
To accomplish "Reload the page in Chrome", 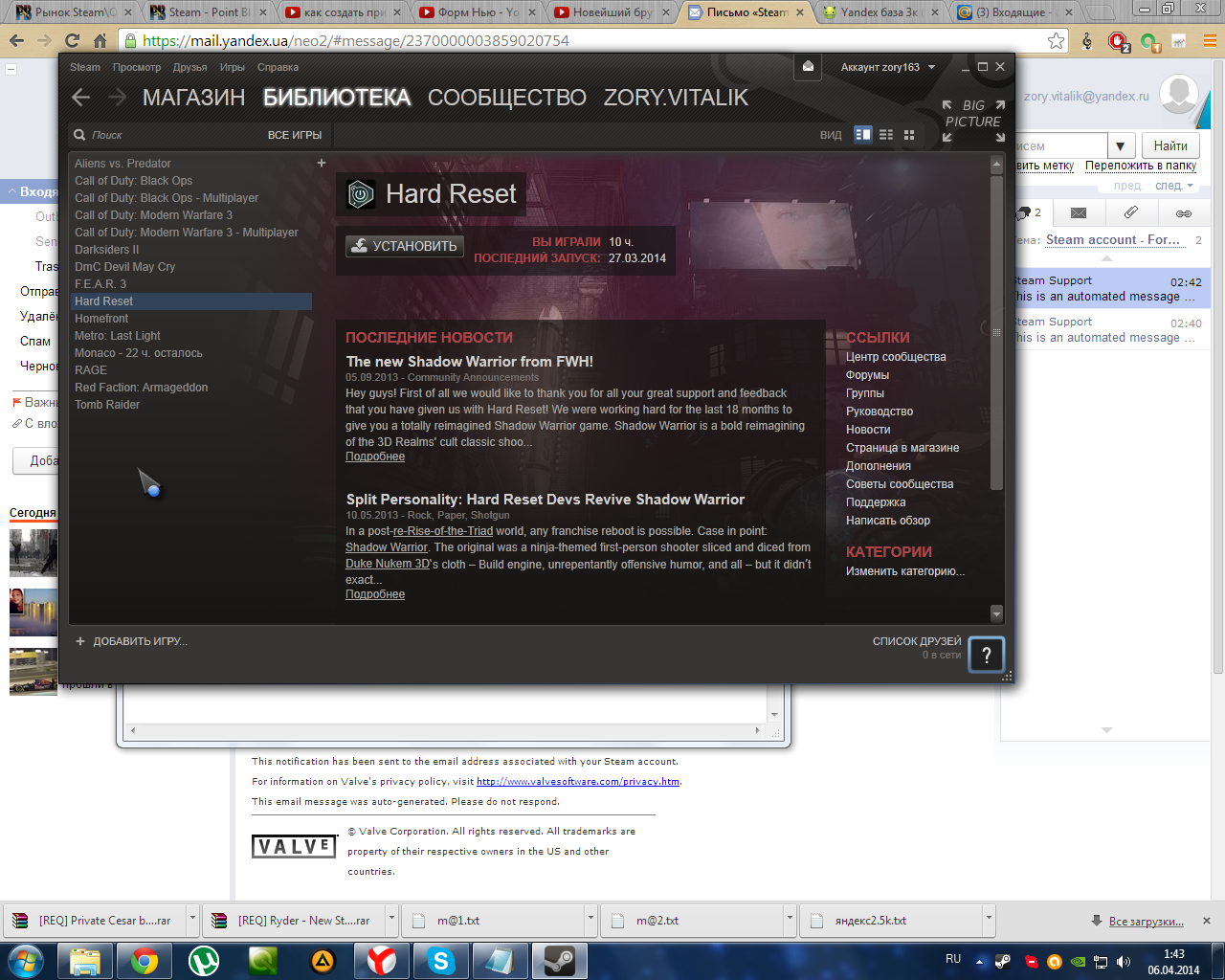I will pyautogui.click(x=72, y=40).
